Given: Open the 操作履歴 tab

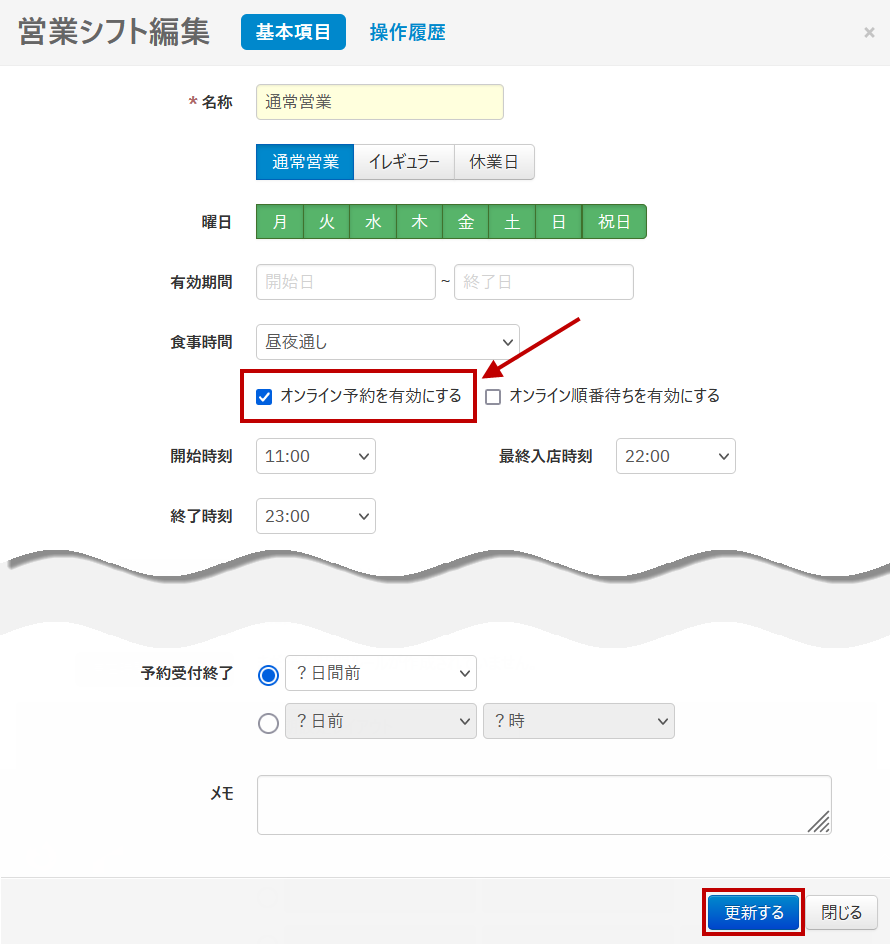Looking at the screenshot, I should tap(408, 33).
